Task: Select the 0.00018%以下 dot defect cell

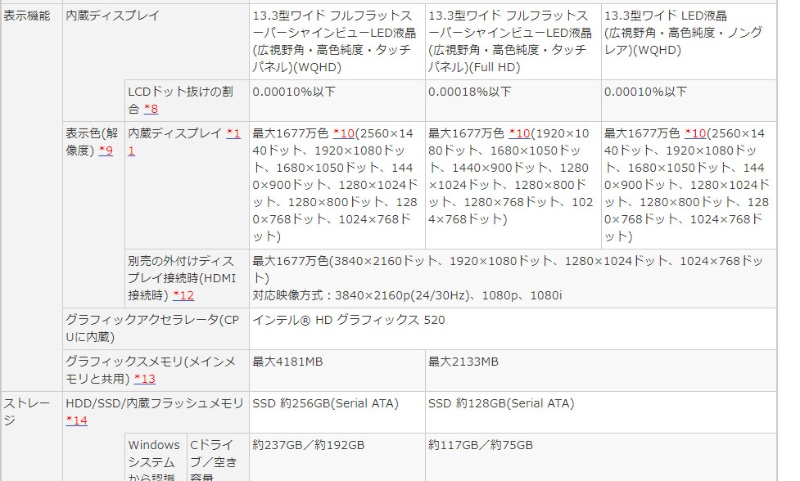Action: click(x=469, y=92)
